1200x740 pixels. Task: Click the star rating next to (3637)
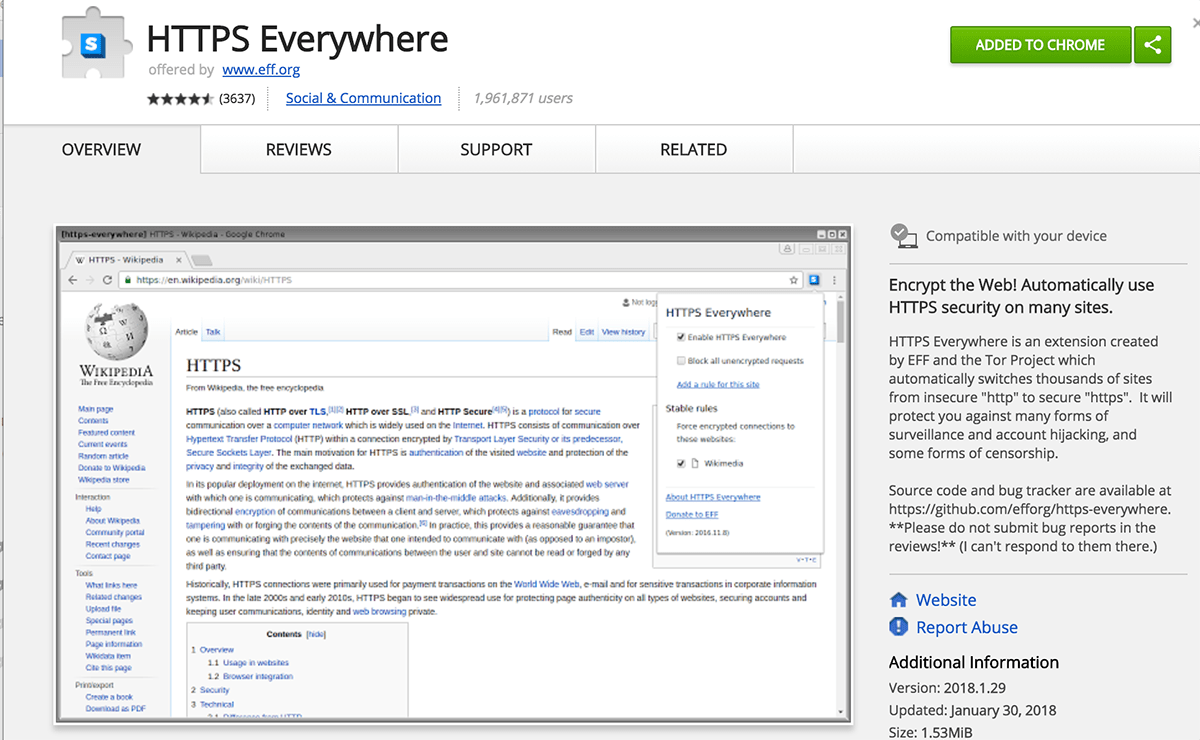pos(180,99)
